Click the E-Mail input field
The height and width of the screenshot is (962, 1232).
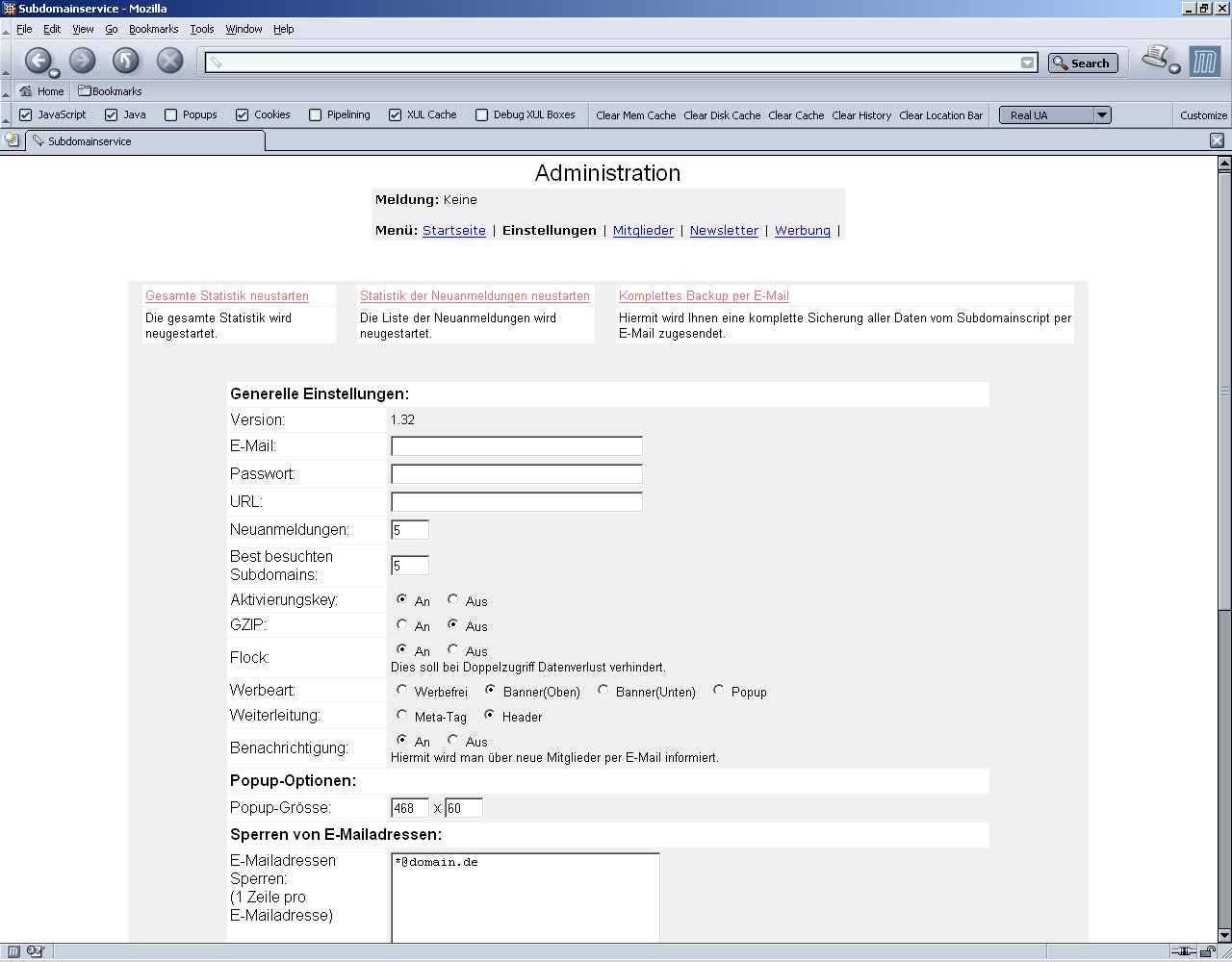point(517,446)
